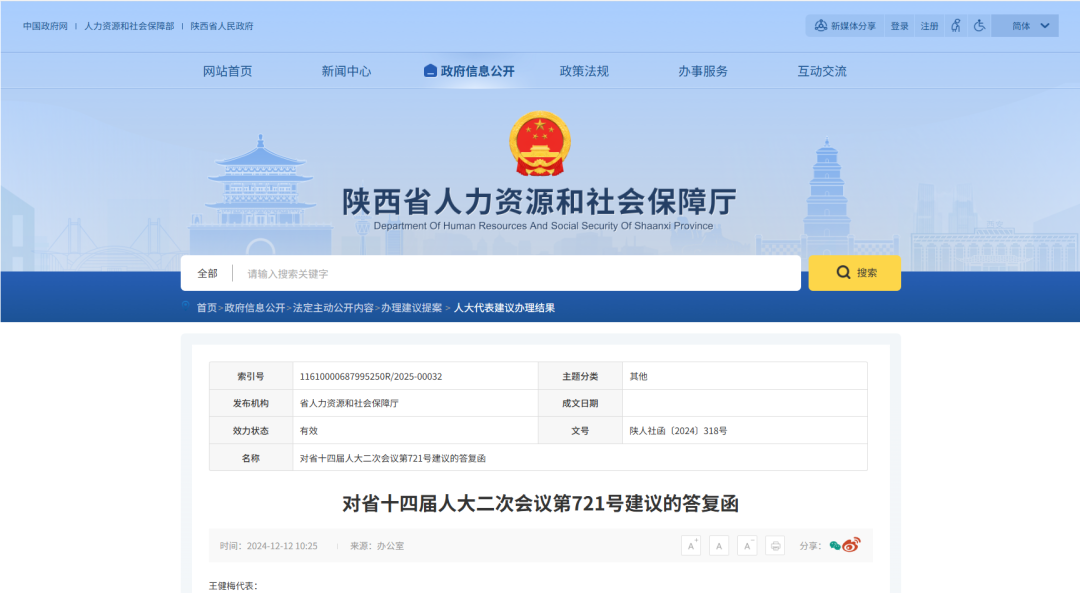Viewport: 1080px width, 593px height.
Task: Click the 登录 login link
Action: [900, 26]
